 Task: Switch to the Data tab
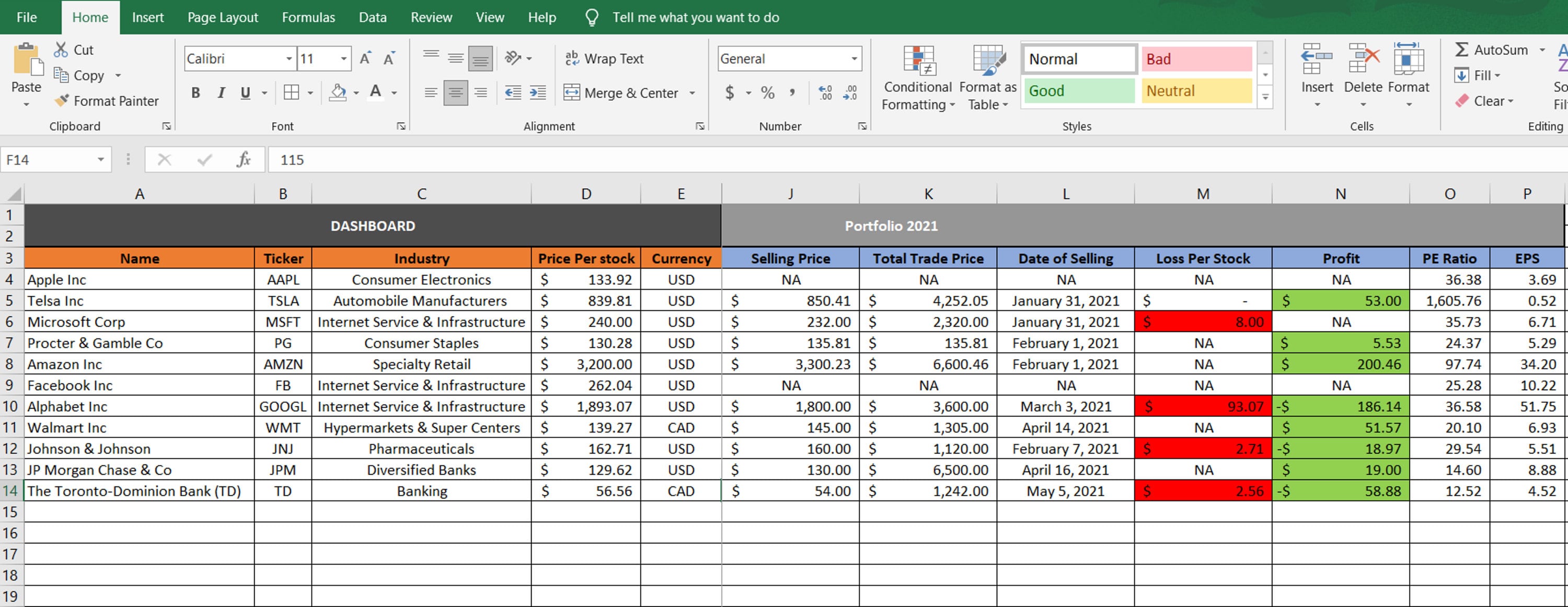click(373, 17)
